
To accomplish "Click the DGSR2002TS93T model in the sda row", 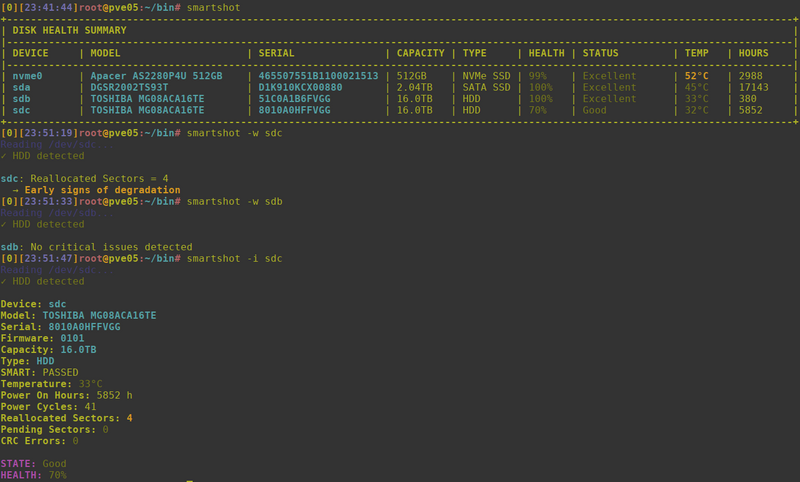I will click(x=136, y=87).
